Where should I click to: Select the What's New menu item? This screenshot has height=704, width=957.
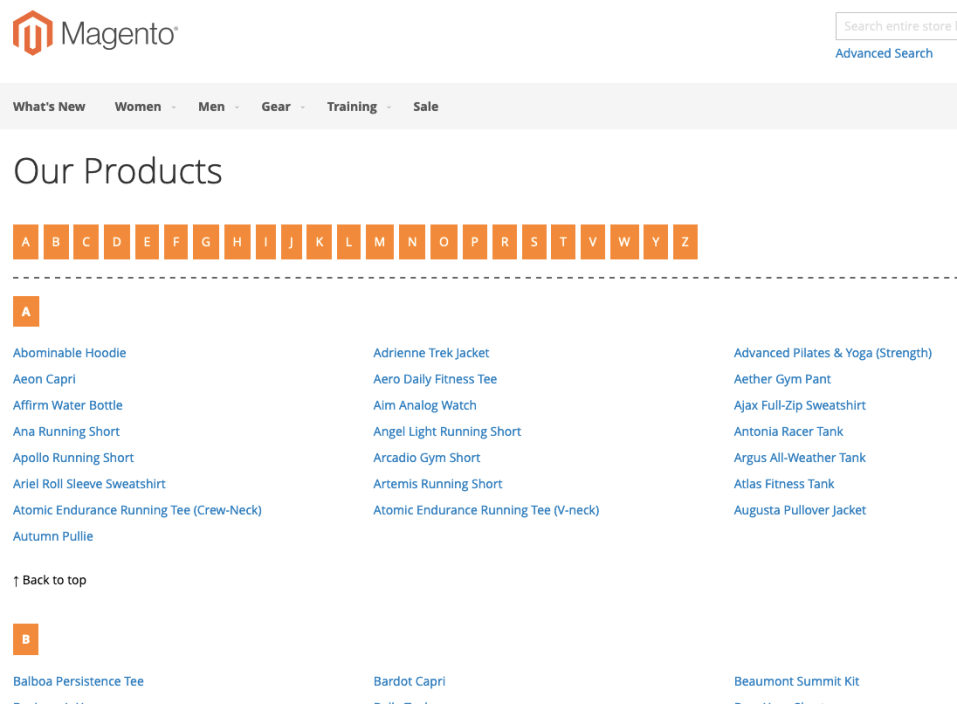(x=49, y=106)
